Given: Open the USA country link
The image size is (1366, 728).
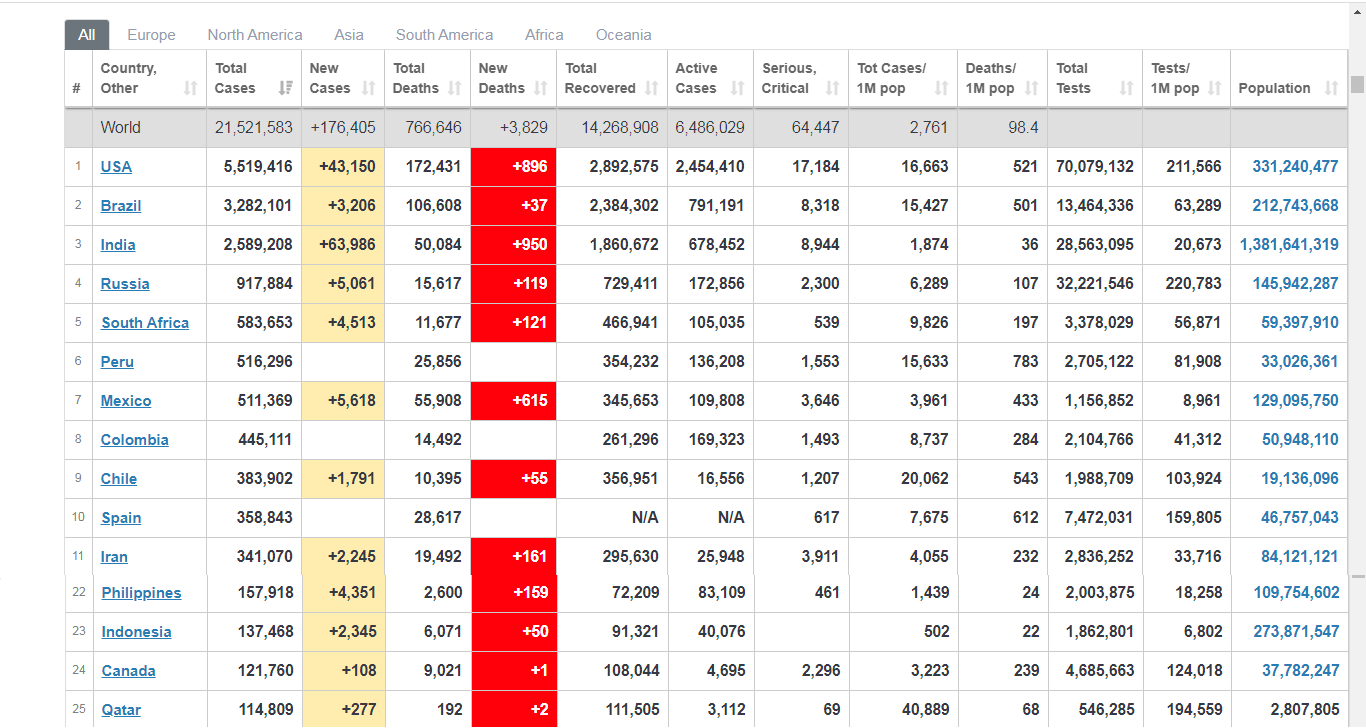Looking at the screenshot, I should pos(116,167).
